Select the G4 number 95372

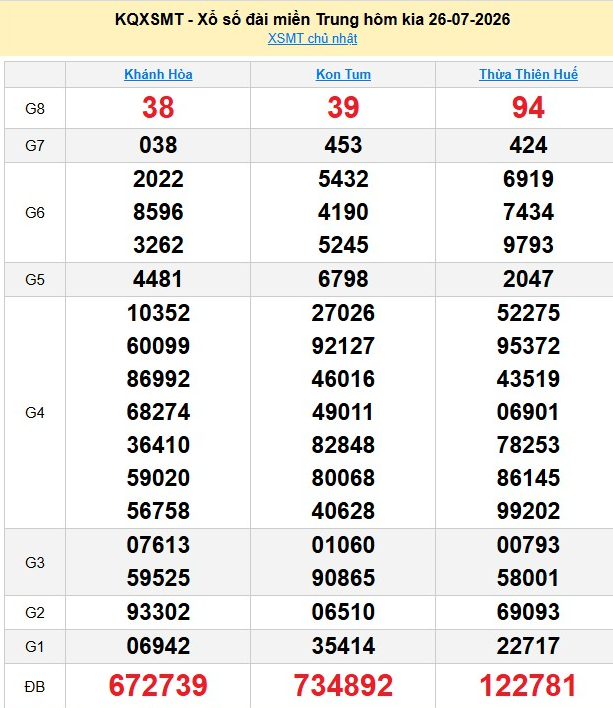point(528,346)
